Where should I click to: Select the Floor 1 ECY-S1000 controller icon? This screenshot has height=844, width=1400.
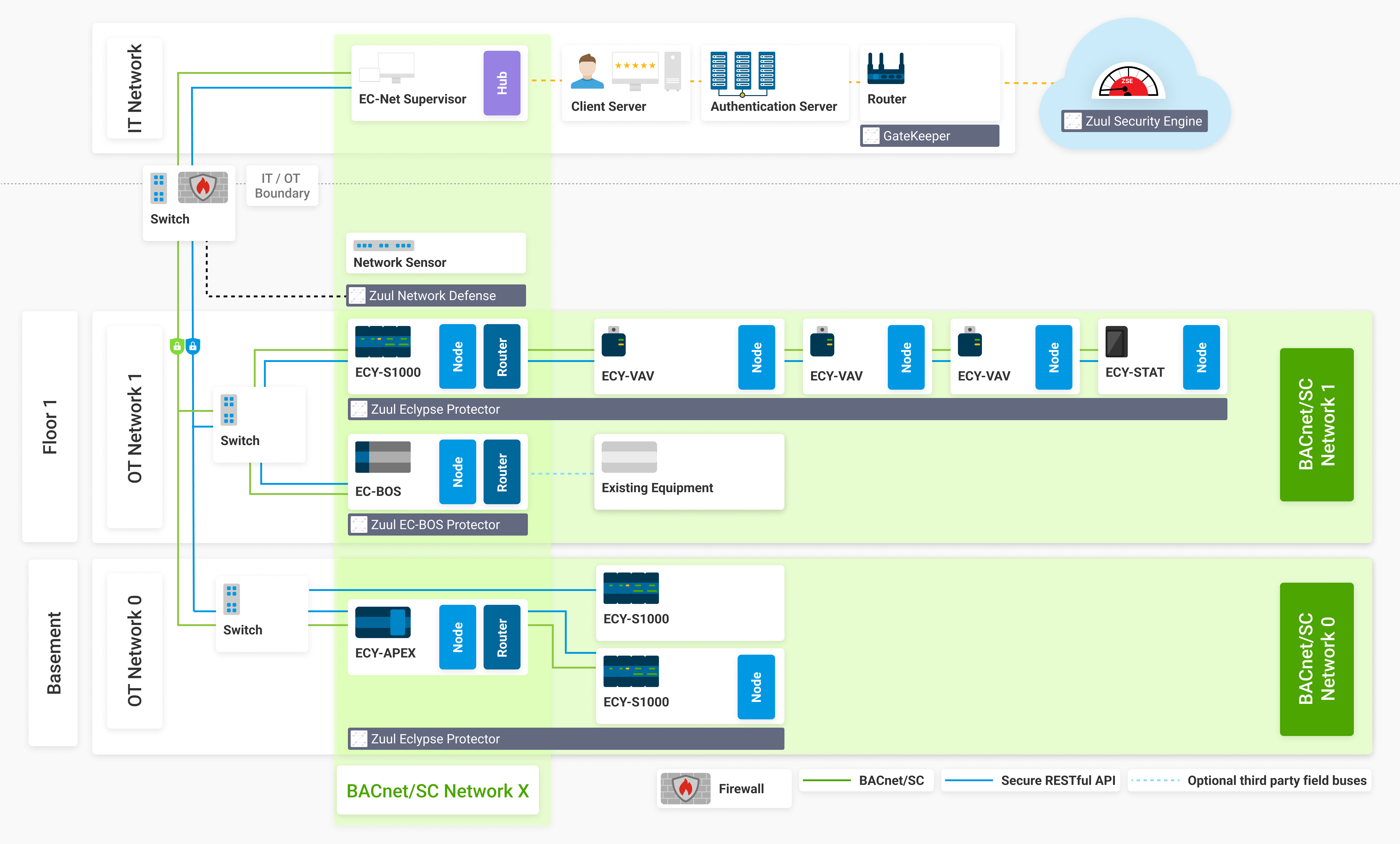click(x=383, y=342)
